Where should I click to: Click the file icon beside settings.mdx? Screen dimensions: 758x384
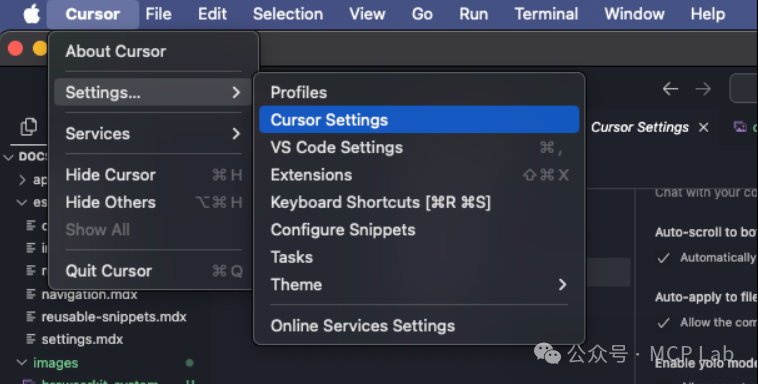coord(31,339)
